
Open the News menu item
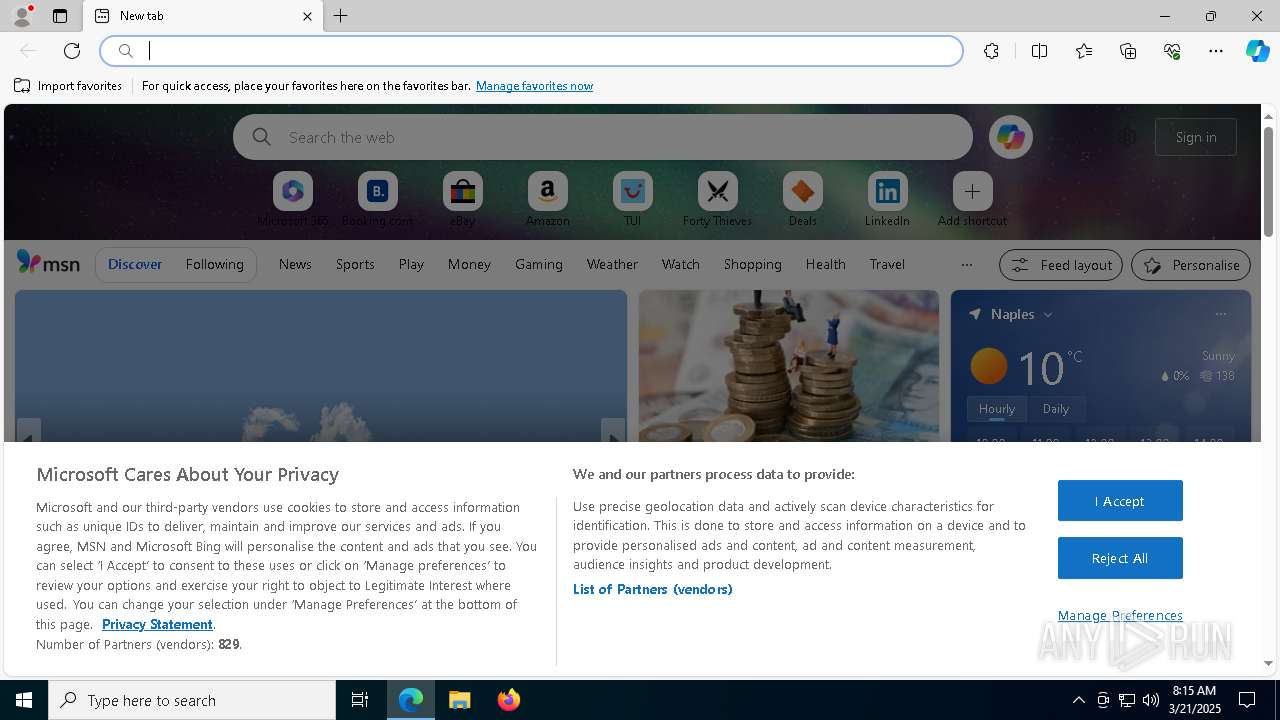[295, 264]
